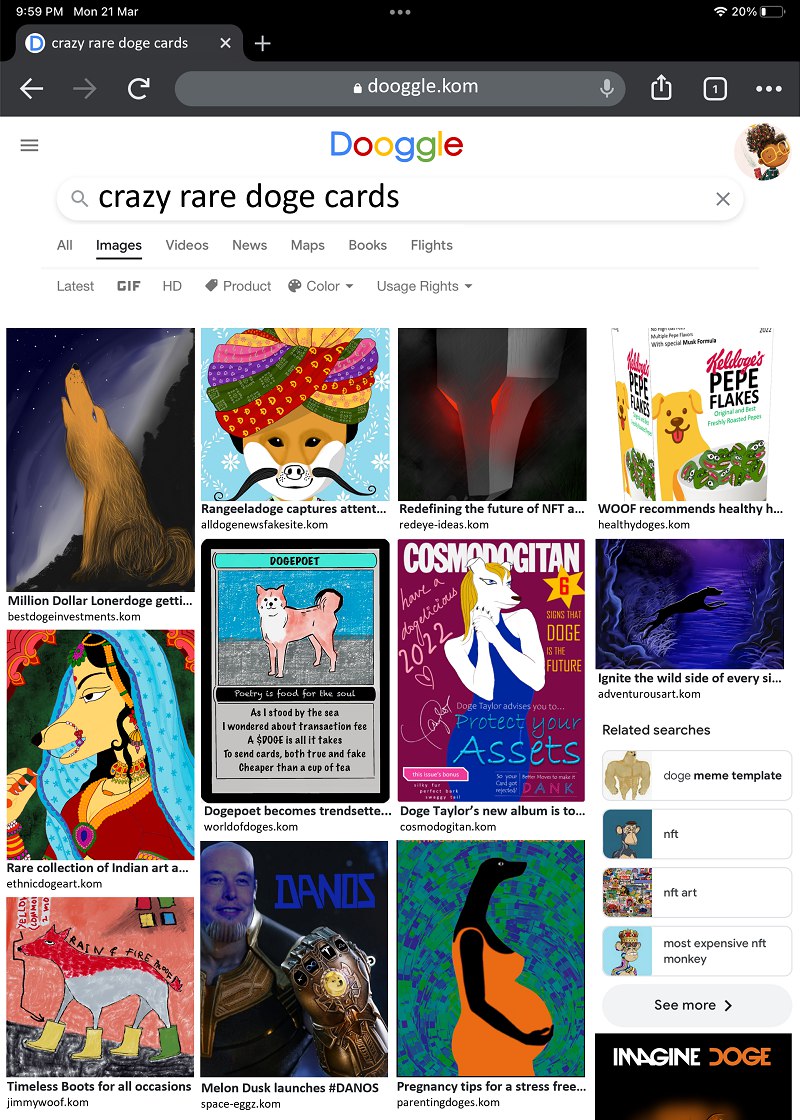Expand related searches with See more
This screenshot has height=1120, width=800.
click(x=697, y=1005)
